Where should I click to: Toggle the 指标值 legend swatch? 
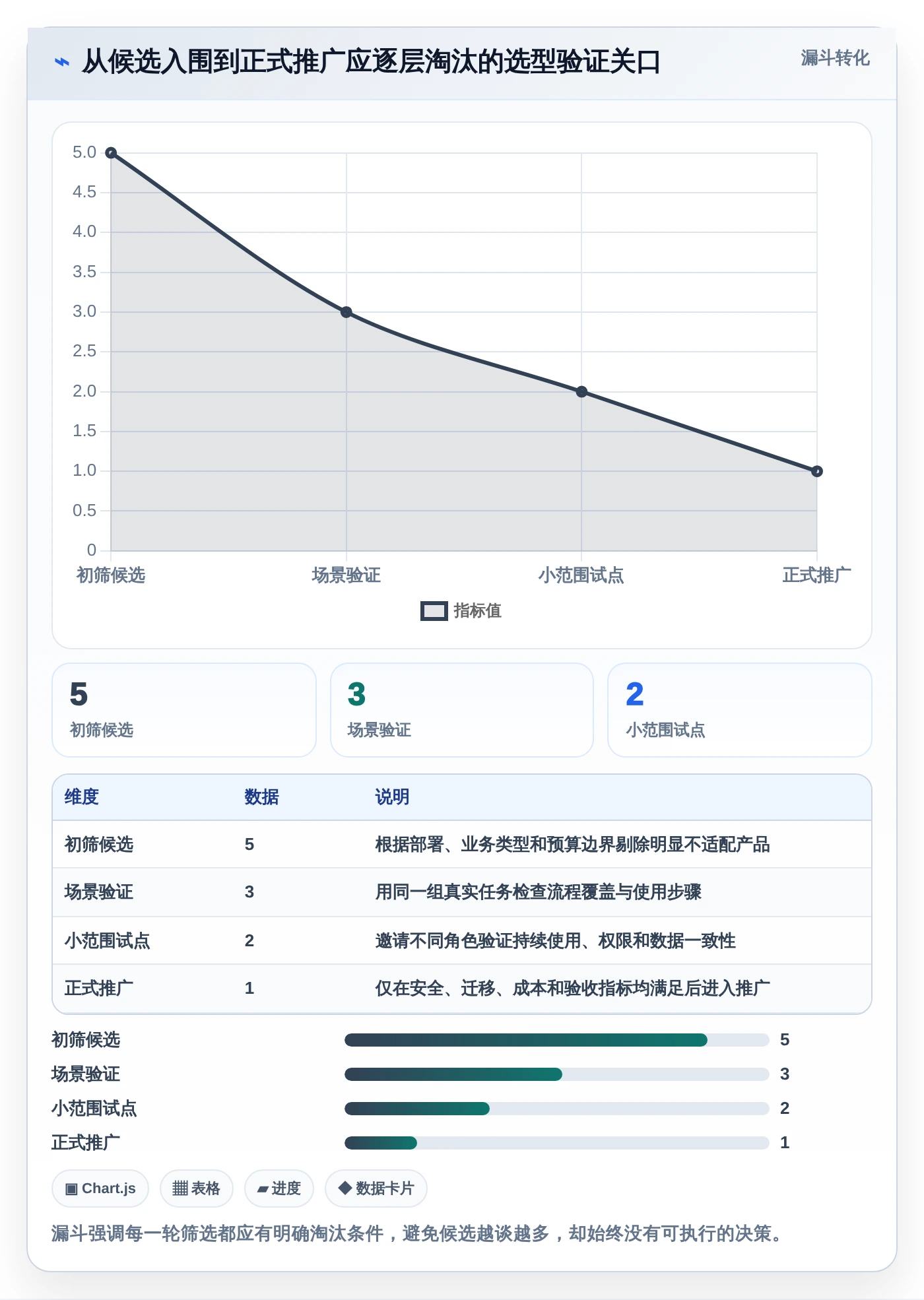[434, 611]
